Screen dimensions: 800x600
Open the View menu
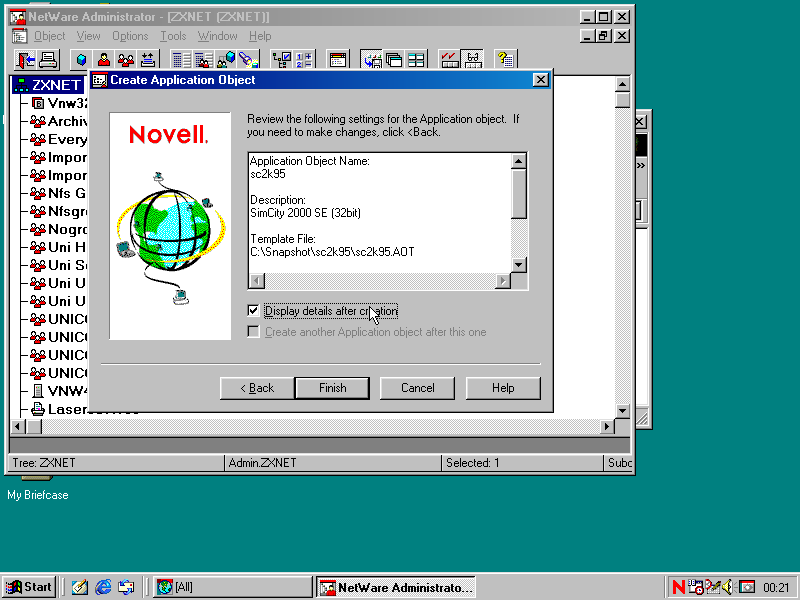pyautogui.click(x=88, y=36)
